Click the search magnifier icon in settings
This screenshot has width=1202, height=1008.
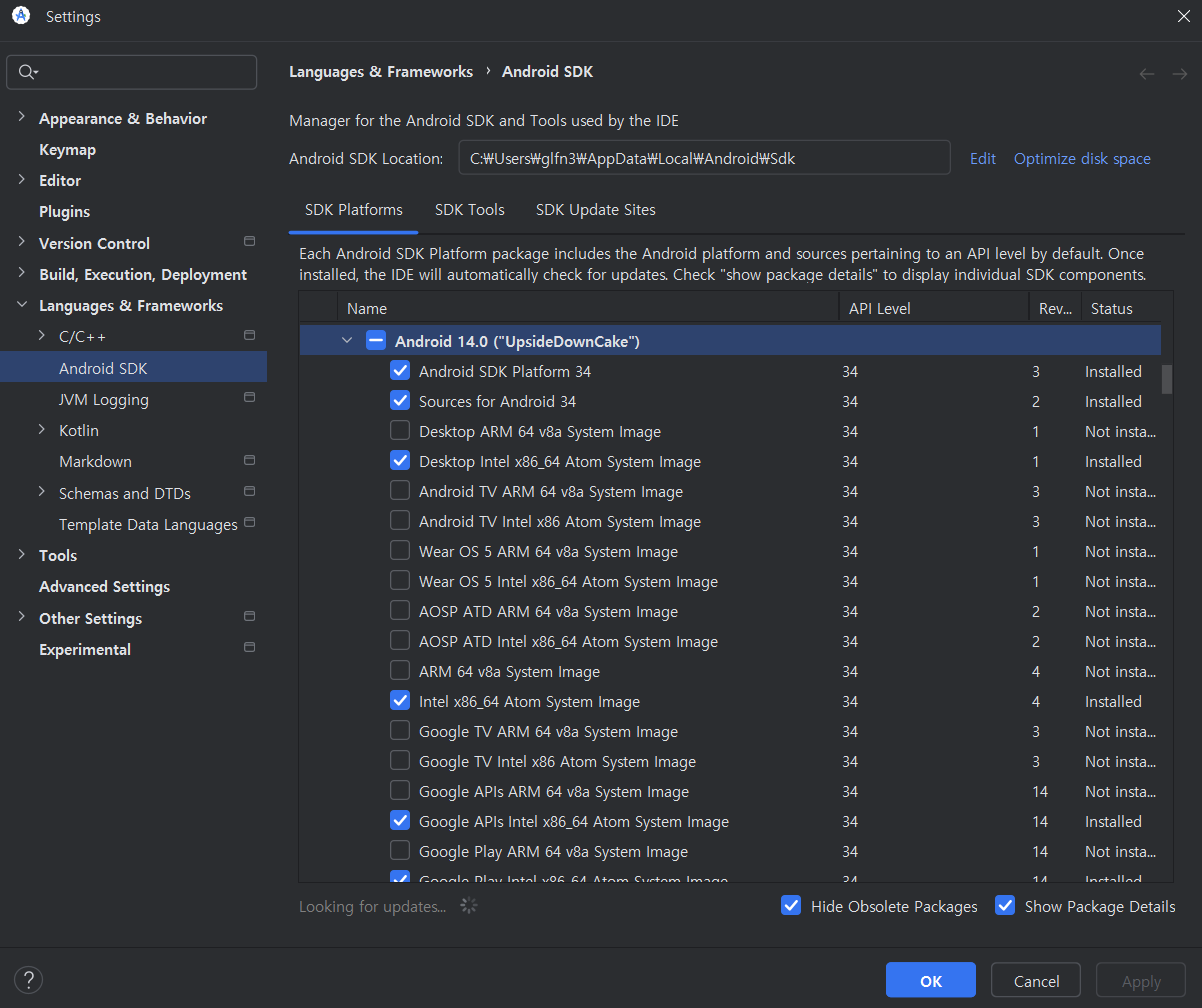(x=28, y=72)
